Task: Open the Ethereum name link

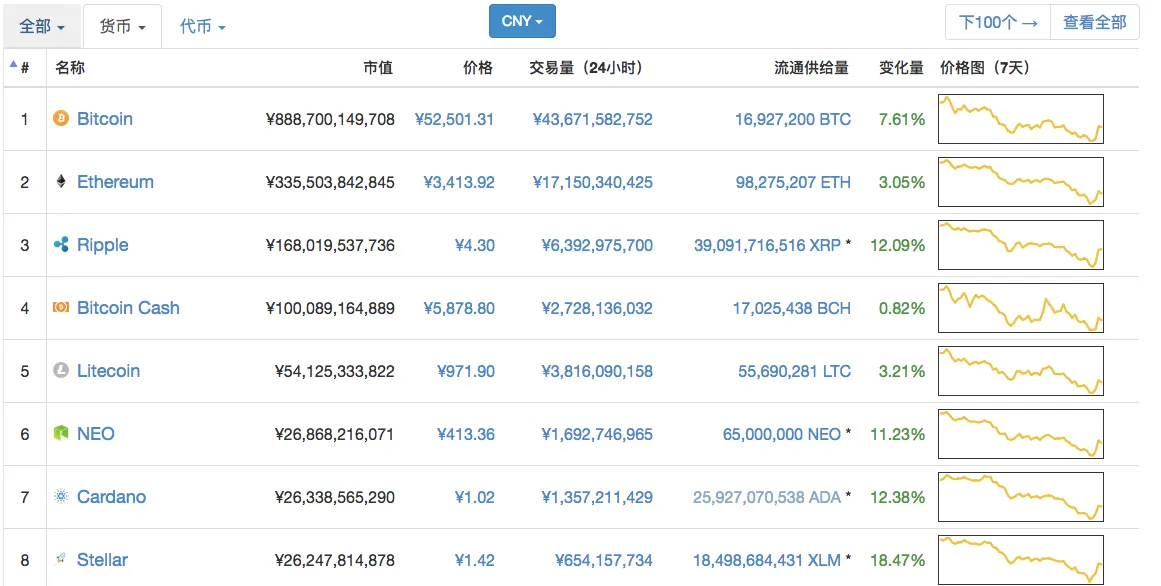Action: 116,182
